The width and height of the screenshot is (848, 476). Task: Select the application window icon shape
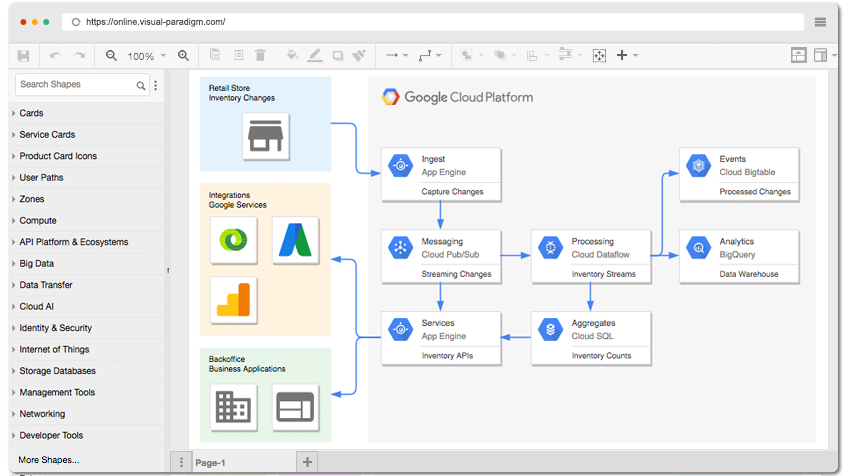tap(295, 407)
